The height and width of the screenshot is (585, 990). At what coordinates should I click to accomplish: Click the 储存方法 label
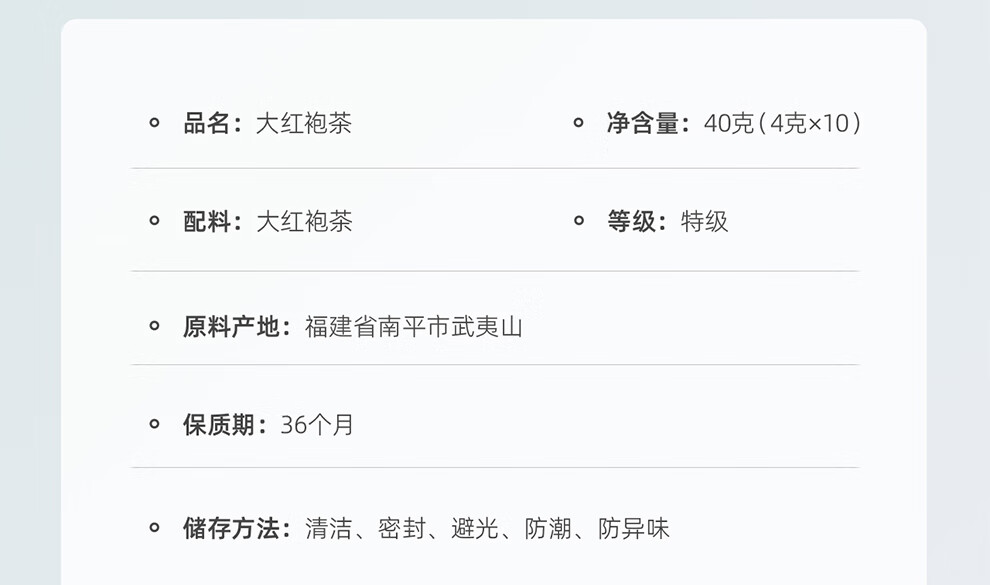[x=232, y=528]
